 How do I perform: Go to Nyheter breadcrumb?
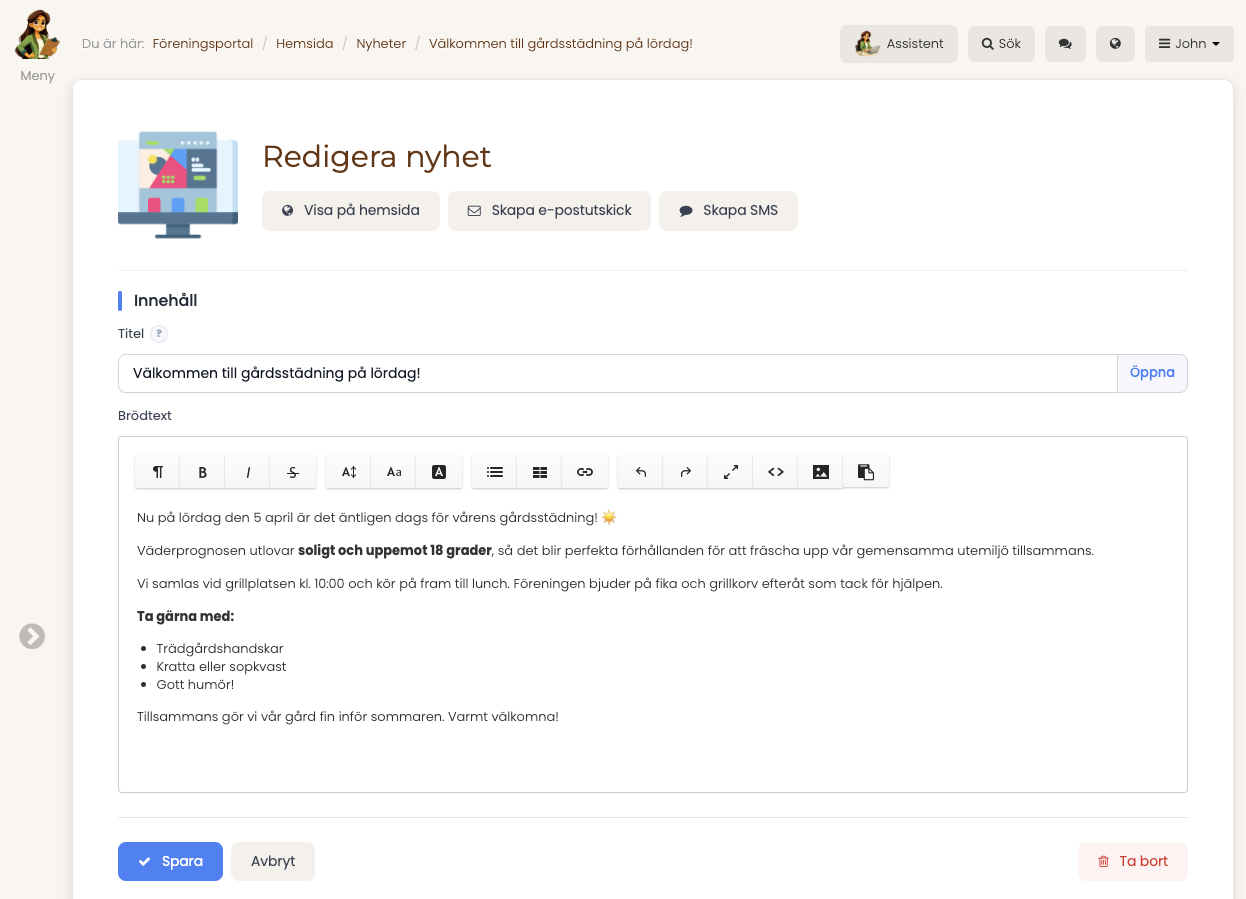[x=381, y=44]
